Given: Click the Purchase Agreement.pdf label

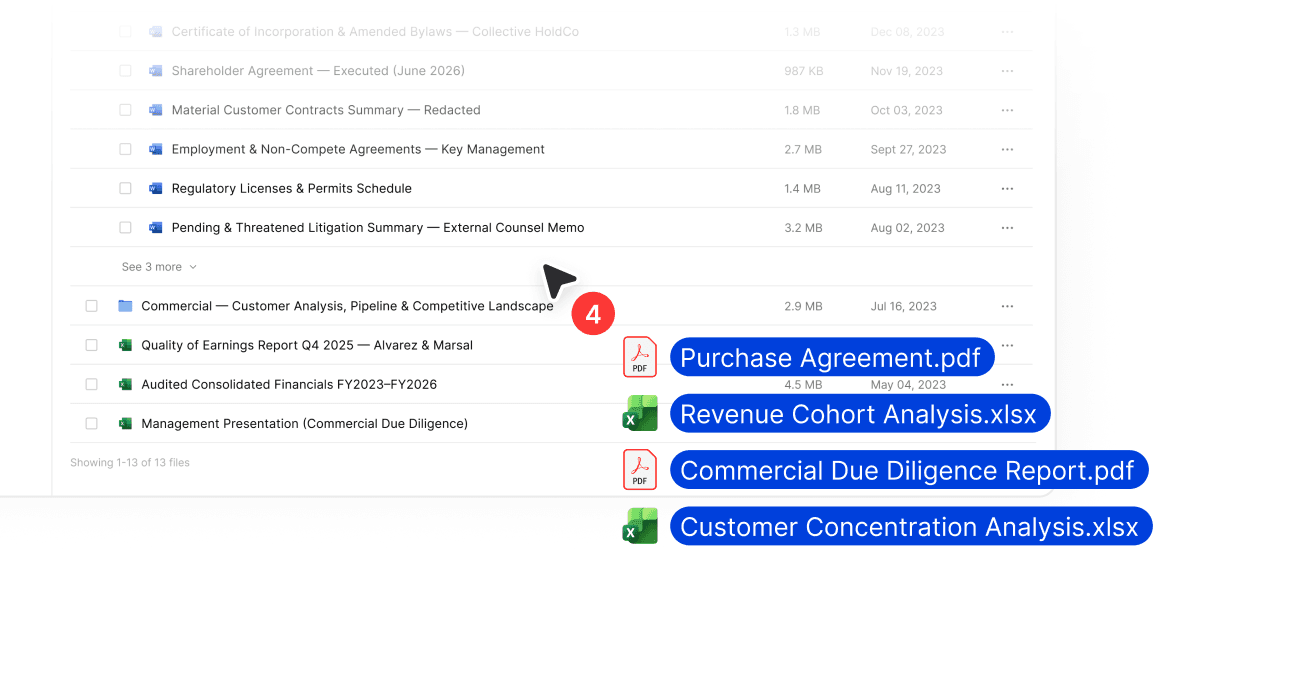Looking at the screenshot, I should [831, 358].
